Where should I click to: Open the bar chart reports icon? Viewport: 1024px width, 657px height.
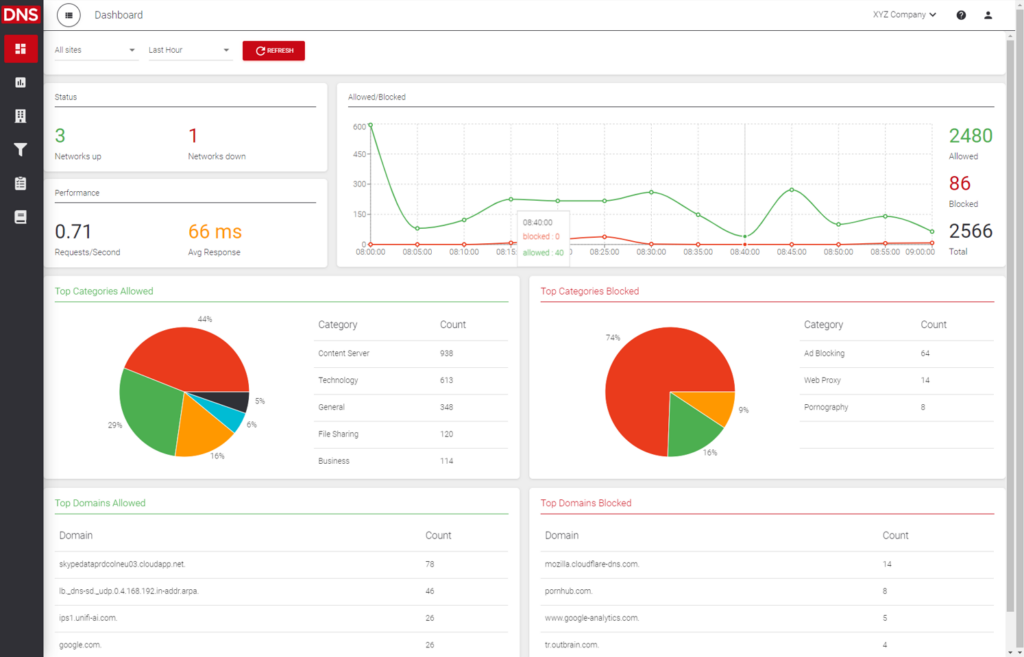click(21, 82)
